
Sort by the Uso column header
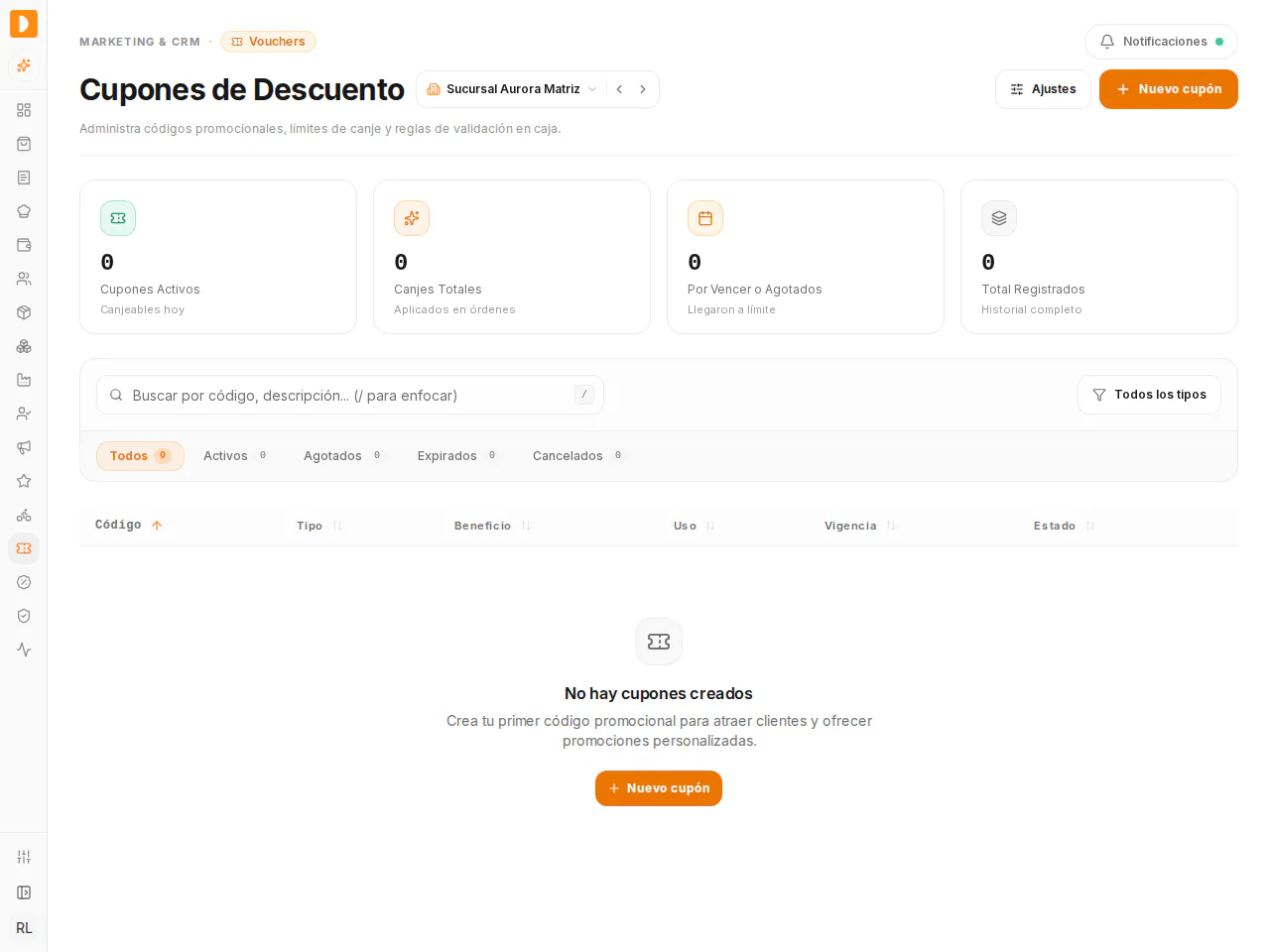[x=695, y=526]
